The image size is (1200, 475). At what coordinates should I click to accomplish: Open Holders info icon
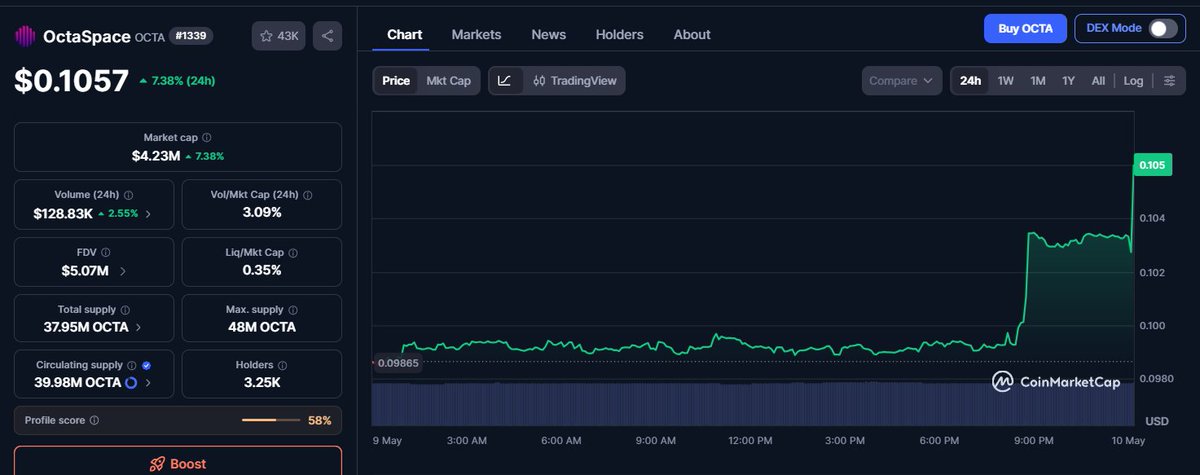[x=282, y=366]
